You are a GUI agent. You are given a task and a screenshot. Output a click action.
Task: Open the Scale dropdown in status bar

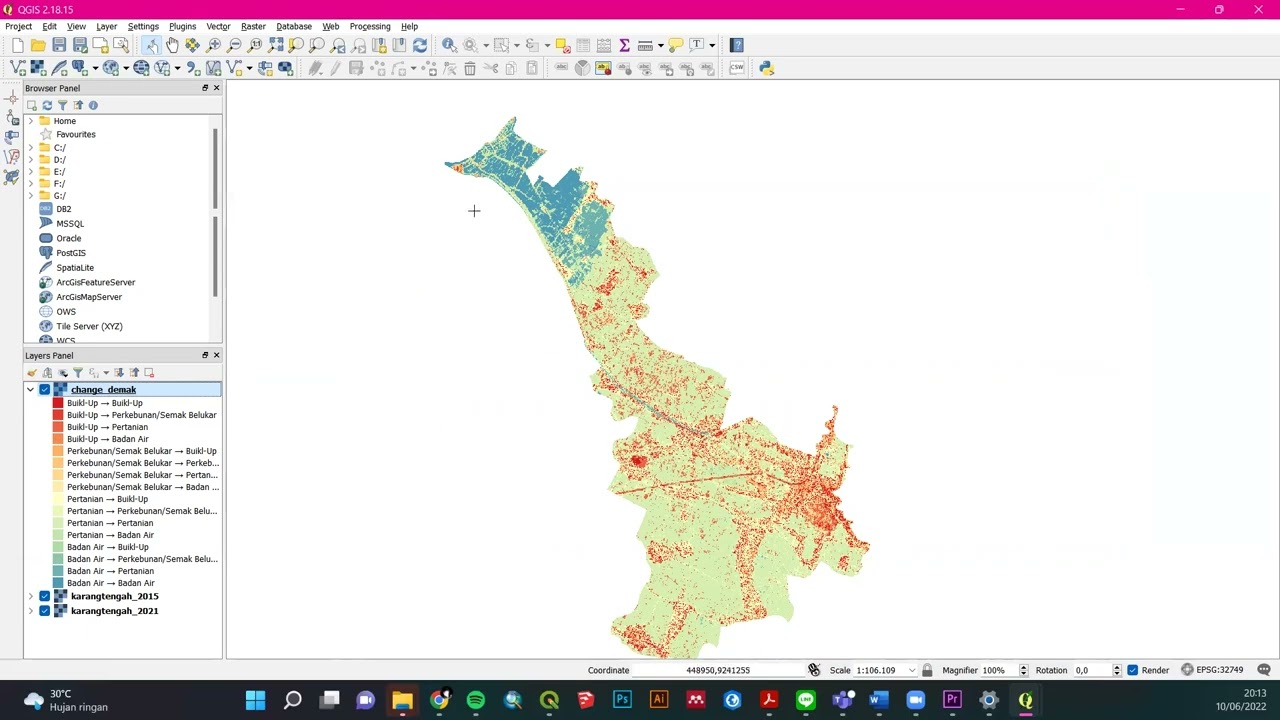pos(911,670)
